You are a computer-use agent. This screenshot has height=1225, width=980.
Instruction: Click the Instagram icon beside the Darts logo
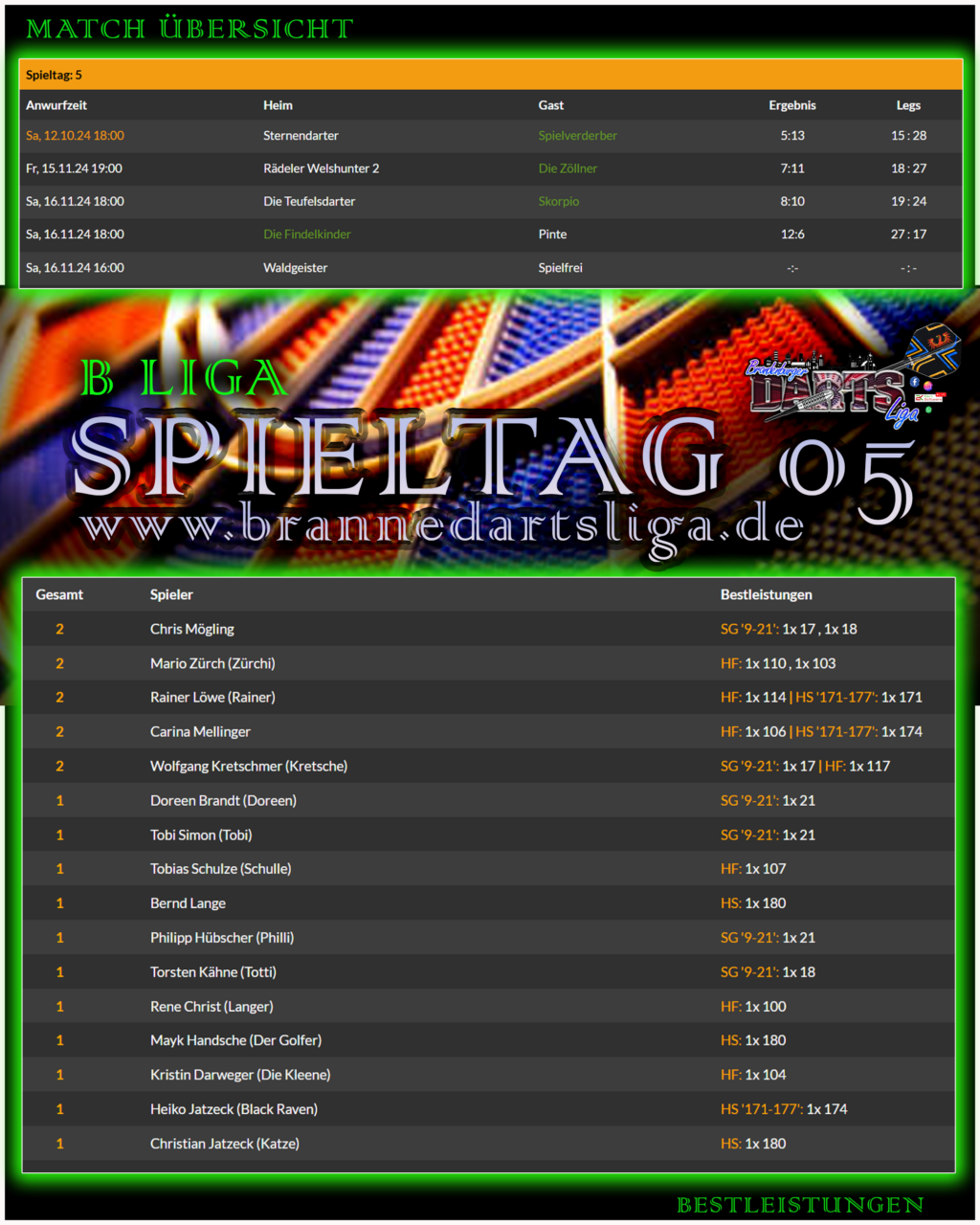click(x=928, y=386)
